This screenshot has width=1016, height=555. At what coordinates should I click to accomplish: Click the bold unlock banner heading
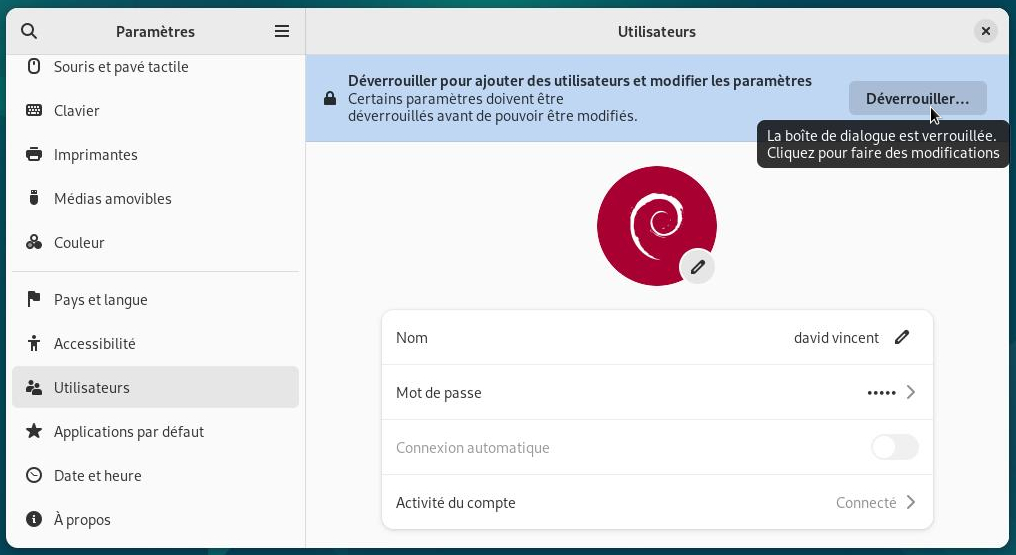tap(580, 81)
